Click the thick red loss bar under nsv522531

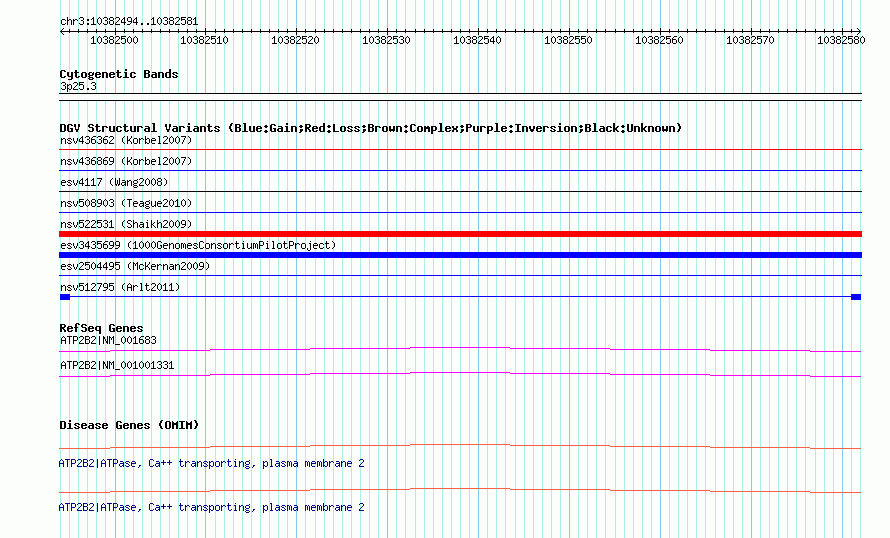(460, 234)
